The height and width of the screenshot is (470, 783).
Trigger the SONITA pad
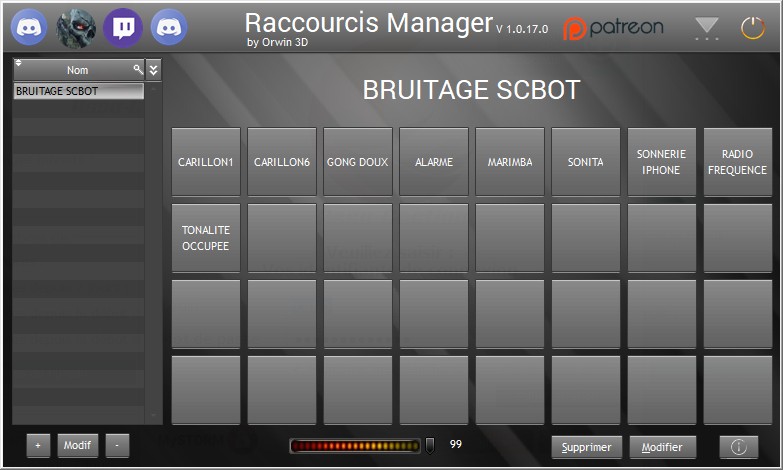click(x=586, y=162)
